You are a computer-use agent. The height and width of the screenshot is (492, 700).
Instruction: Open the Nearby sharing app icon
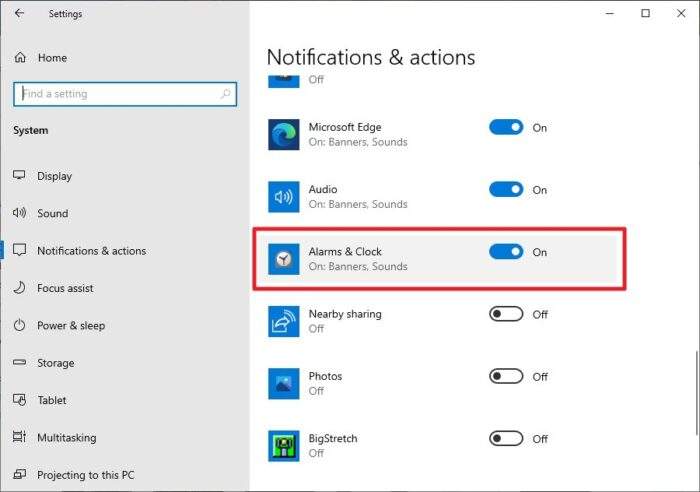283,321
